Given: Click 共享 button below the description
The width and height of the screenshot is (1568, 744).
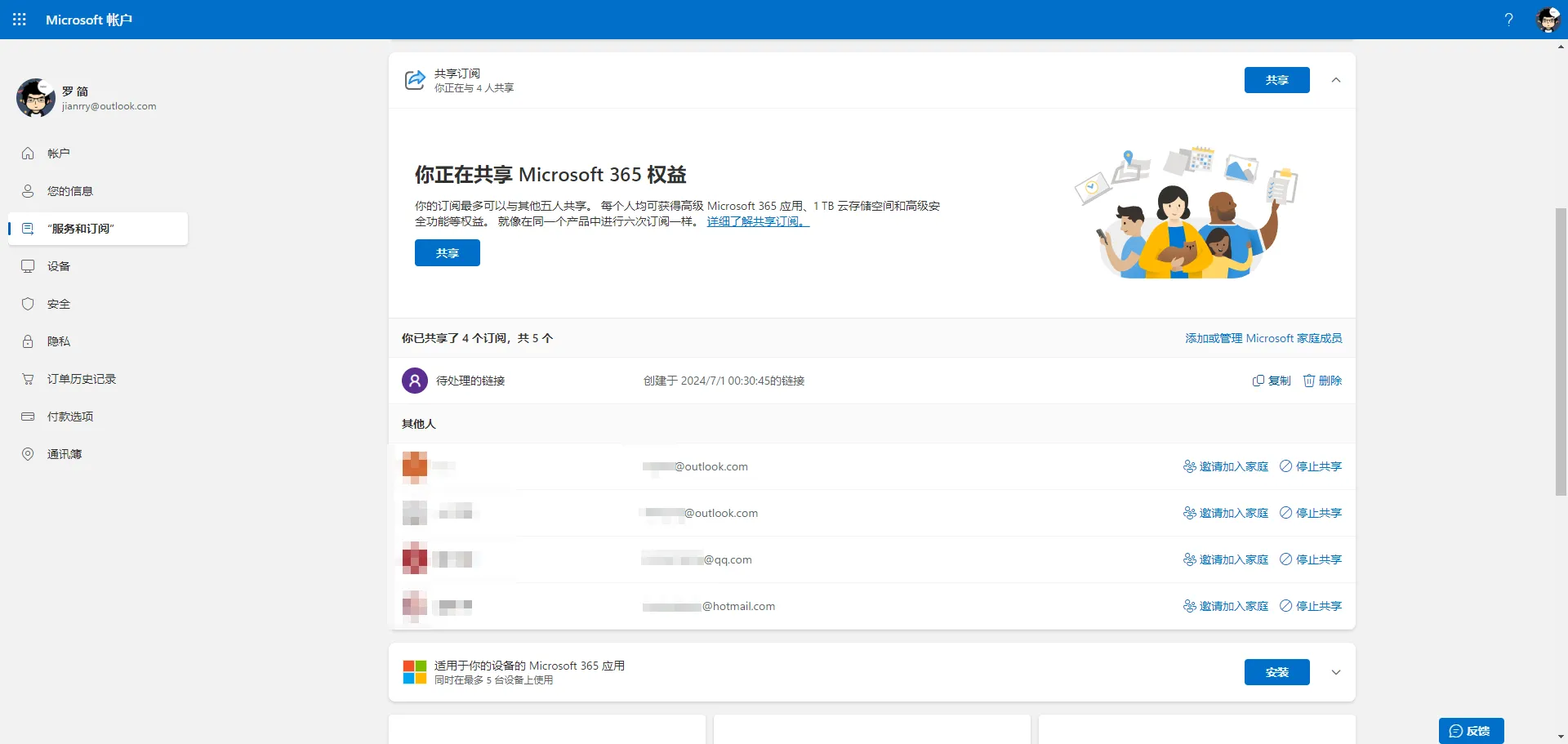Looking at the screenshot, I should (448, 253).
